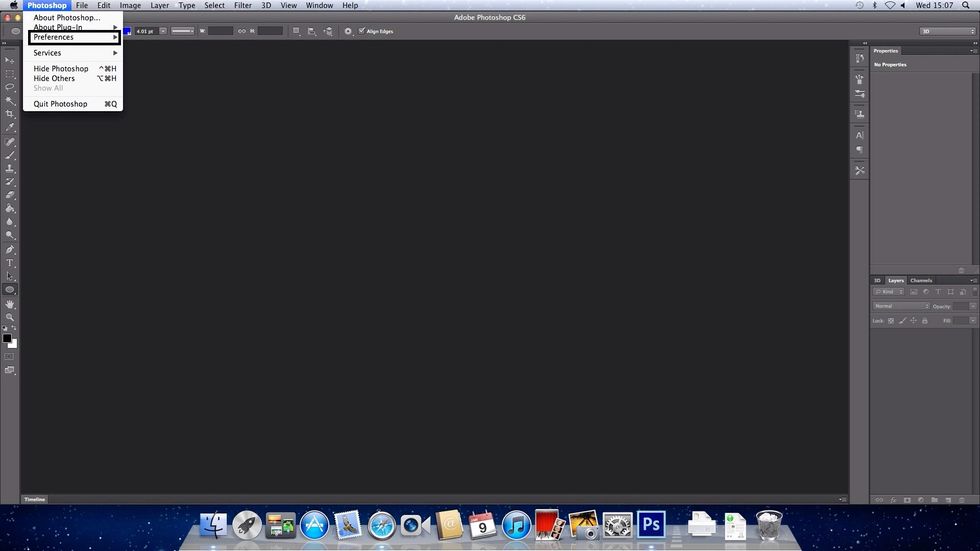Select the Crop tool
The image size is (980, 551).
9,114
